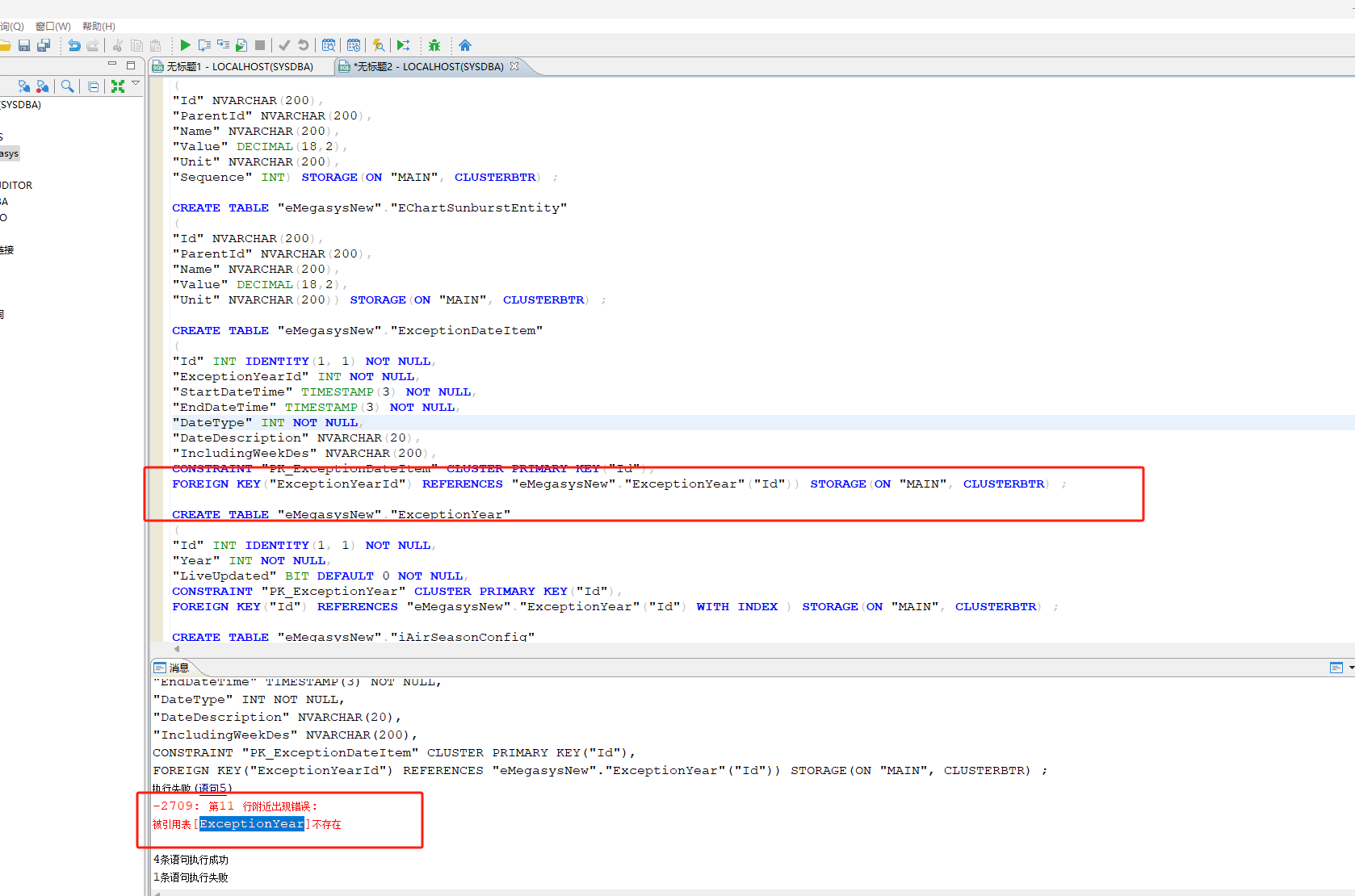Screen dimensions: 1355x896
Task: Click the calendar clock schedule icon
Action: (354, 45)
